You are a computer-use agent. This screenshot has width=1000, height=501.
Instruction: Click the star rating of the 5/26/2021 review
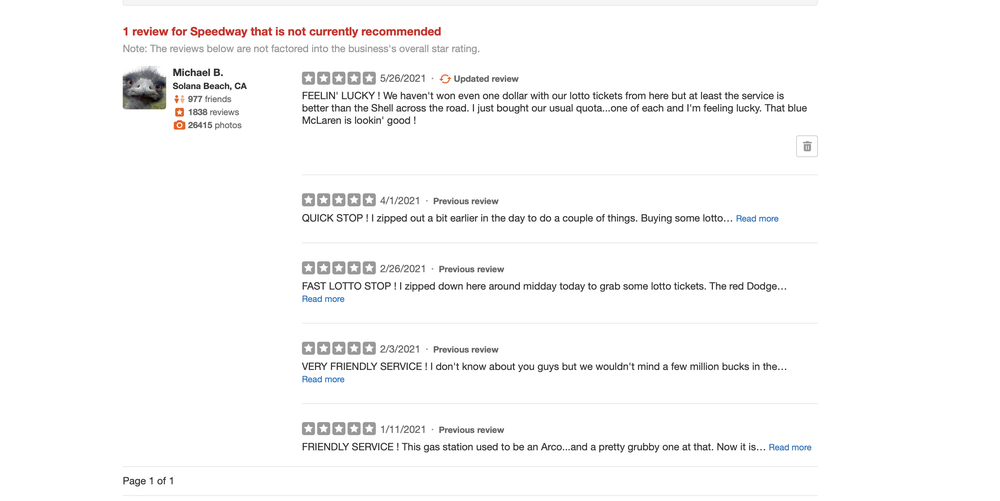point(339,78)
